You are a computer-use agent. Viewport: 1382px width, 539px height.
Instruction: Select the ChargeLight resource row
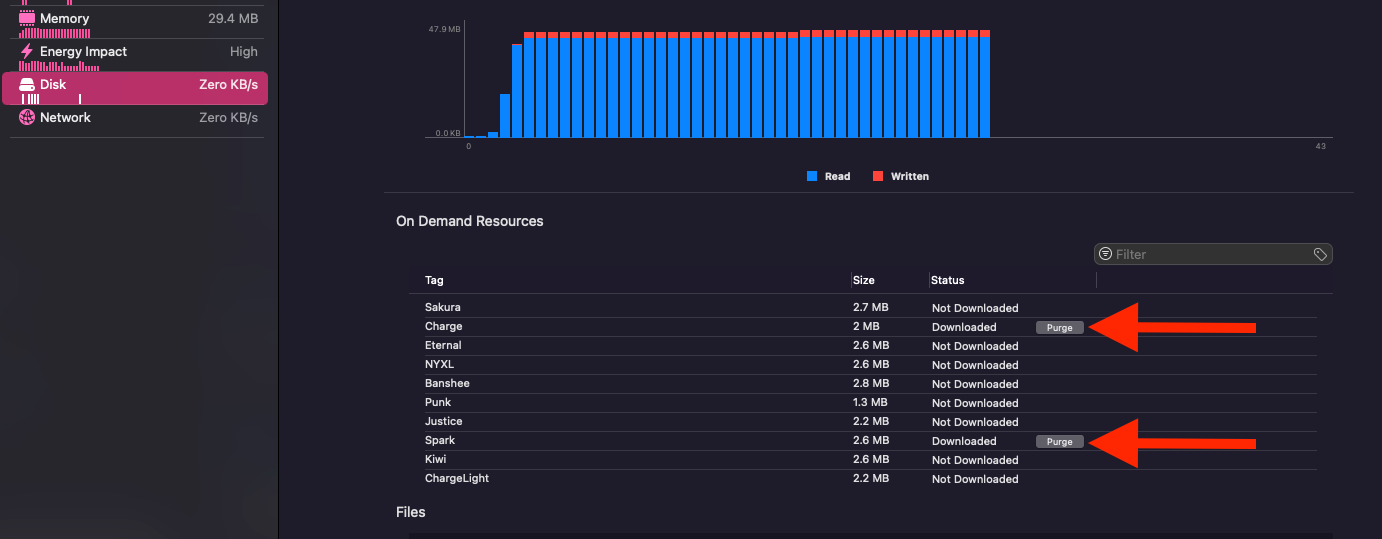tap(863, 479)
